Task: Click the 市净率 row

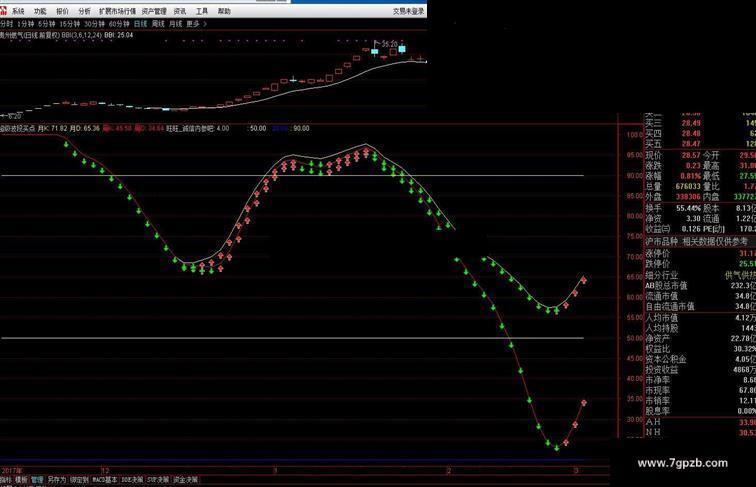Action: (x=701, y=380)
